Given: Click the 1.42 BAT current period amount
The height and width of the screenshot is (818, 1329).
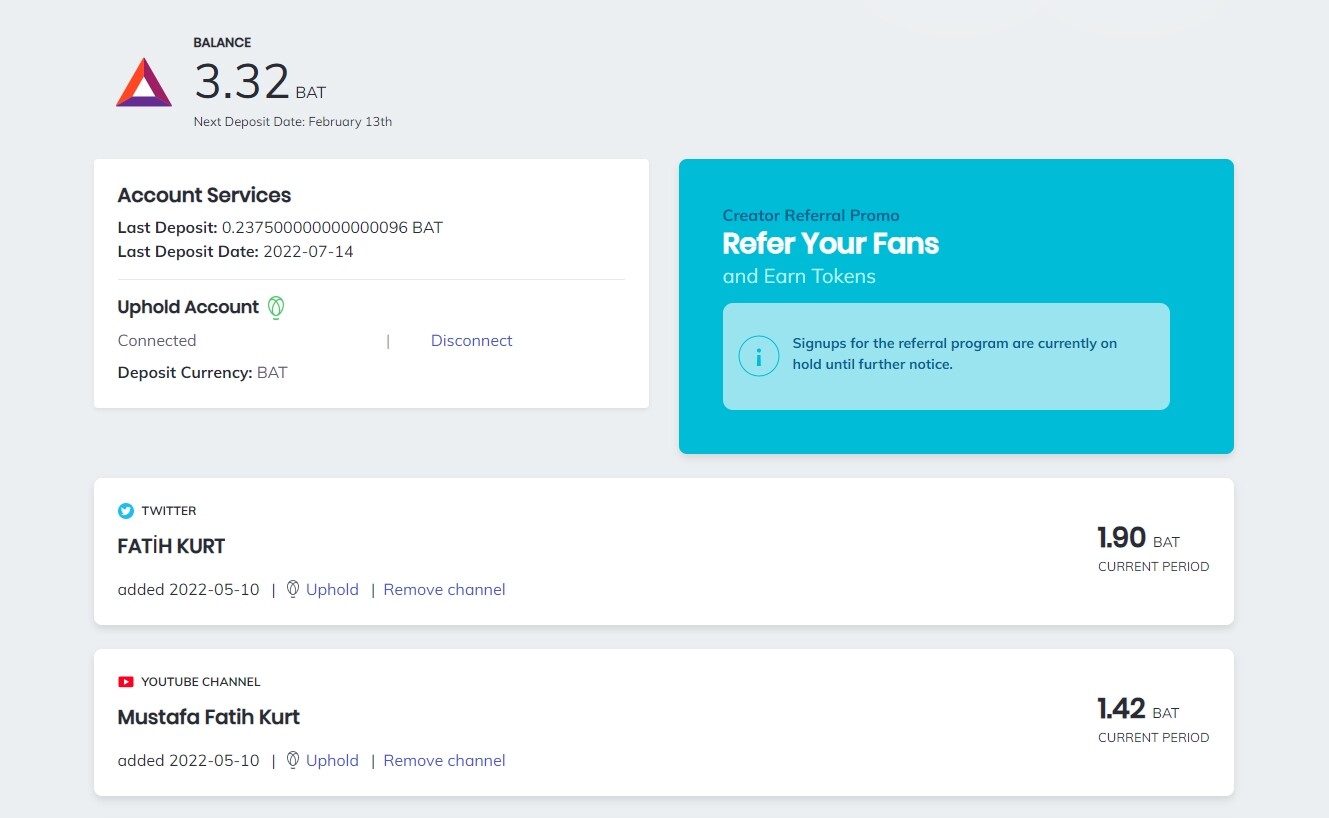Looking at the screenshot, I should coord(1122,709).
